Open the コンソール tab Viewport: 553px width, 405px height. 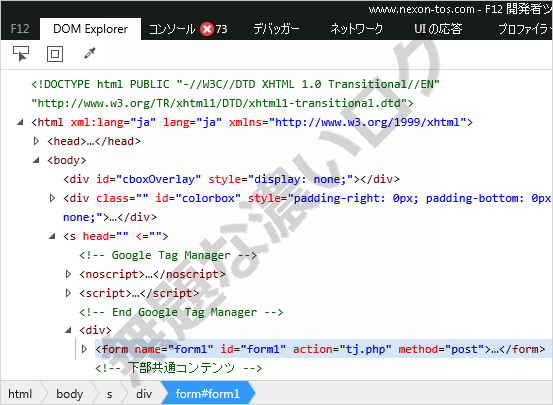[x=172, y=29]
